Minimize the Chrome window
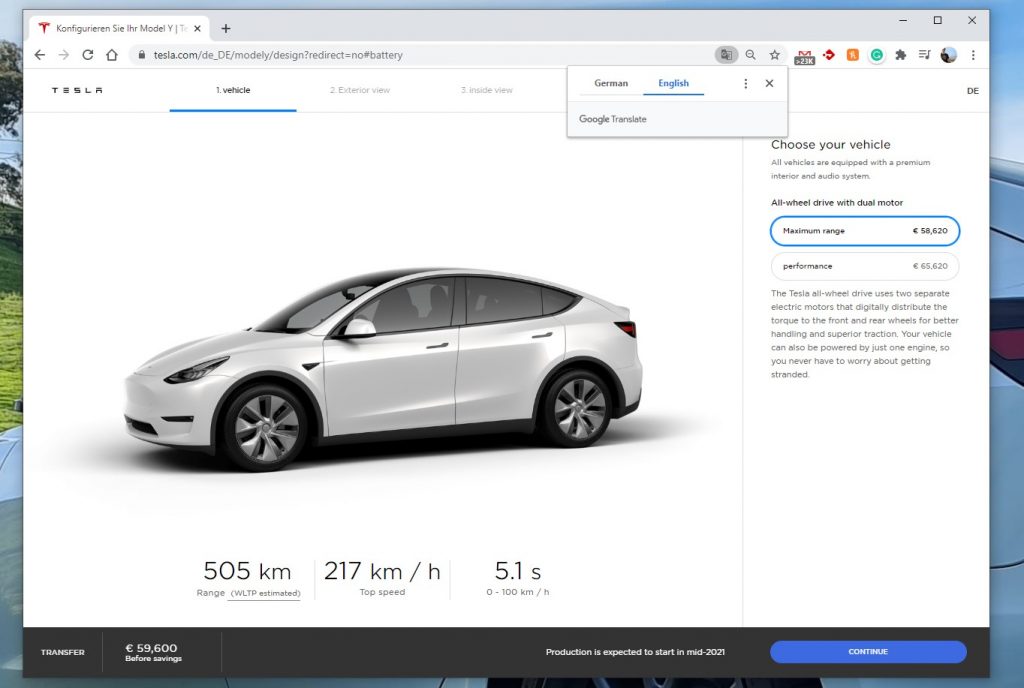Screen dimensions: 1024x688 (903, 20)
